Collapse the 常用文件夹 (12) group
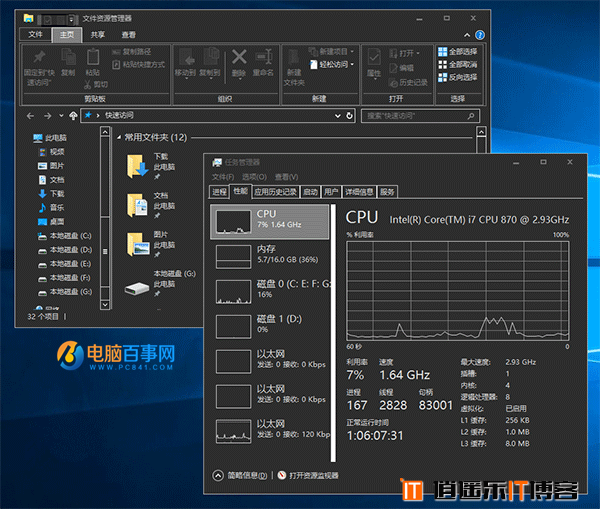The image size is (600, 509). click(119, 137)
